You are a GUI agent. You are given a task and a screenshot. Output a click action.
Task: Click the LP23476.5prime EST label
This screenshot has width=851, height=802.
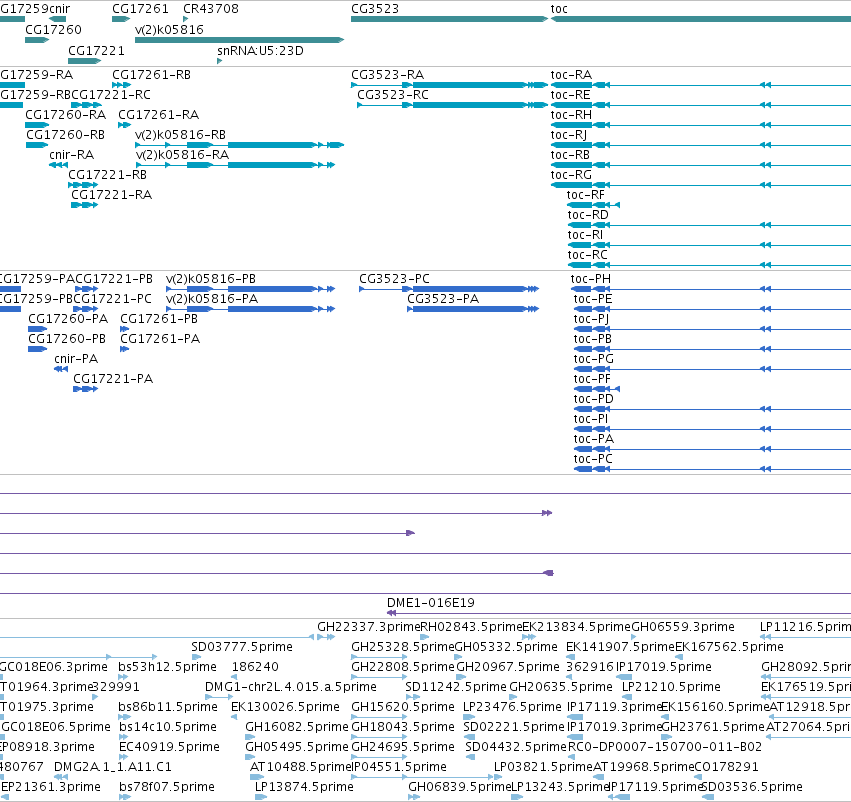(x=512, y=706)
